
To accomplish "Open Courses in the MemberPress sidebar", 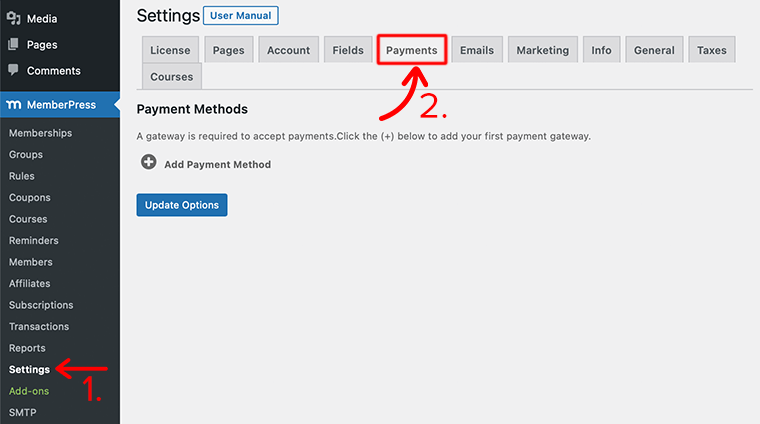I will (x=28, y=219).
